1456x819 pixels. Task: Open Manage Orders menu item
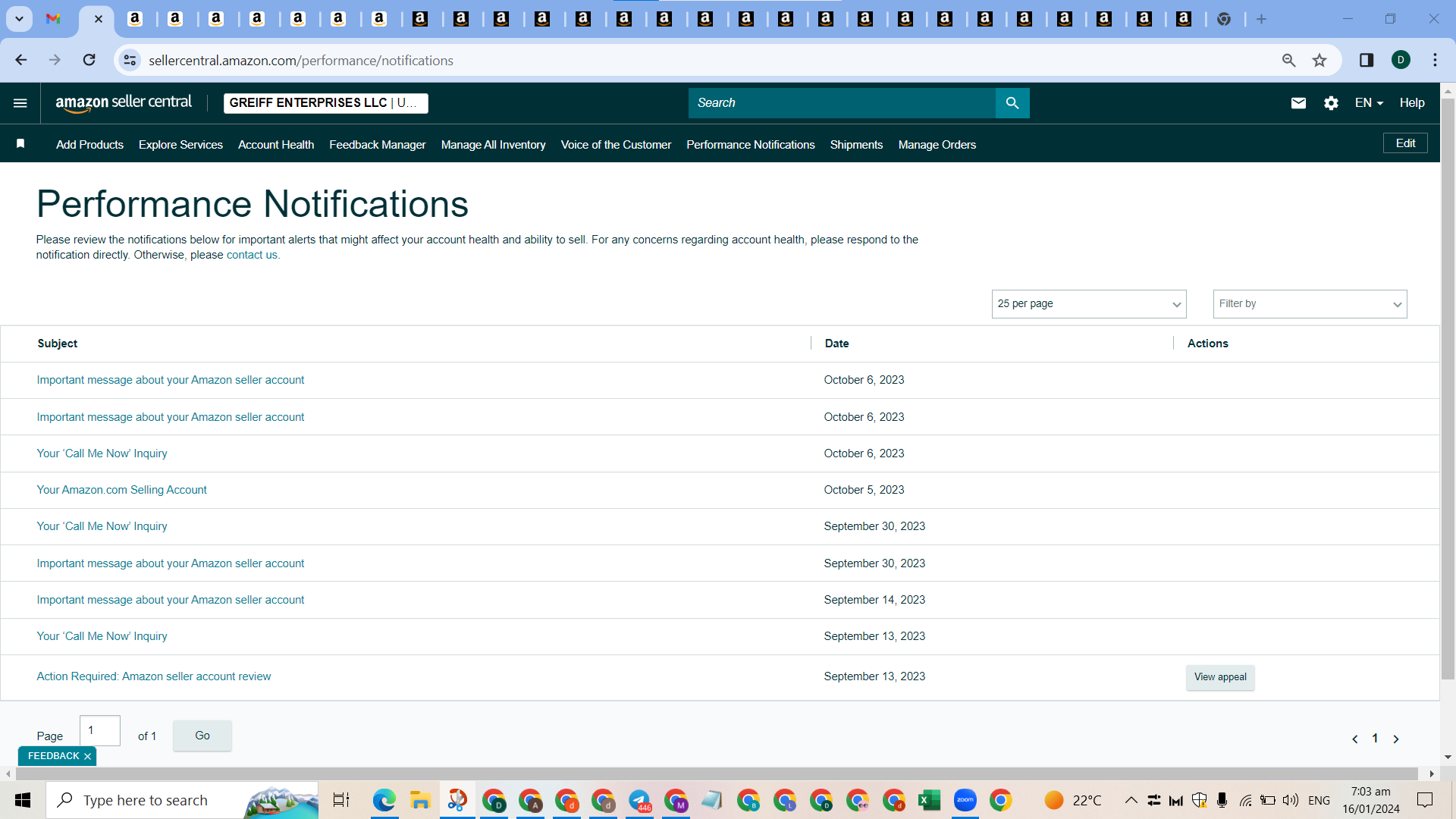pyautogui.click(x=937, y=145)
